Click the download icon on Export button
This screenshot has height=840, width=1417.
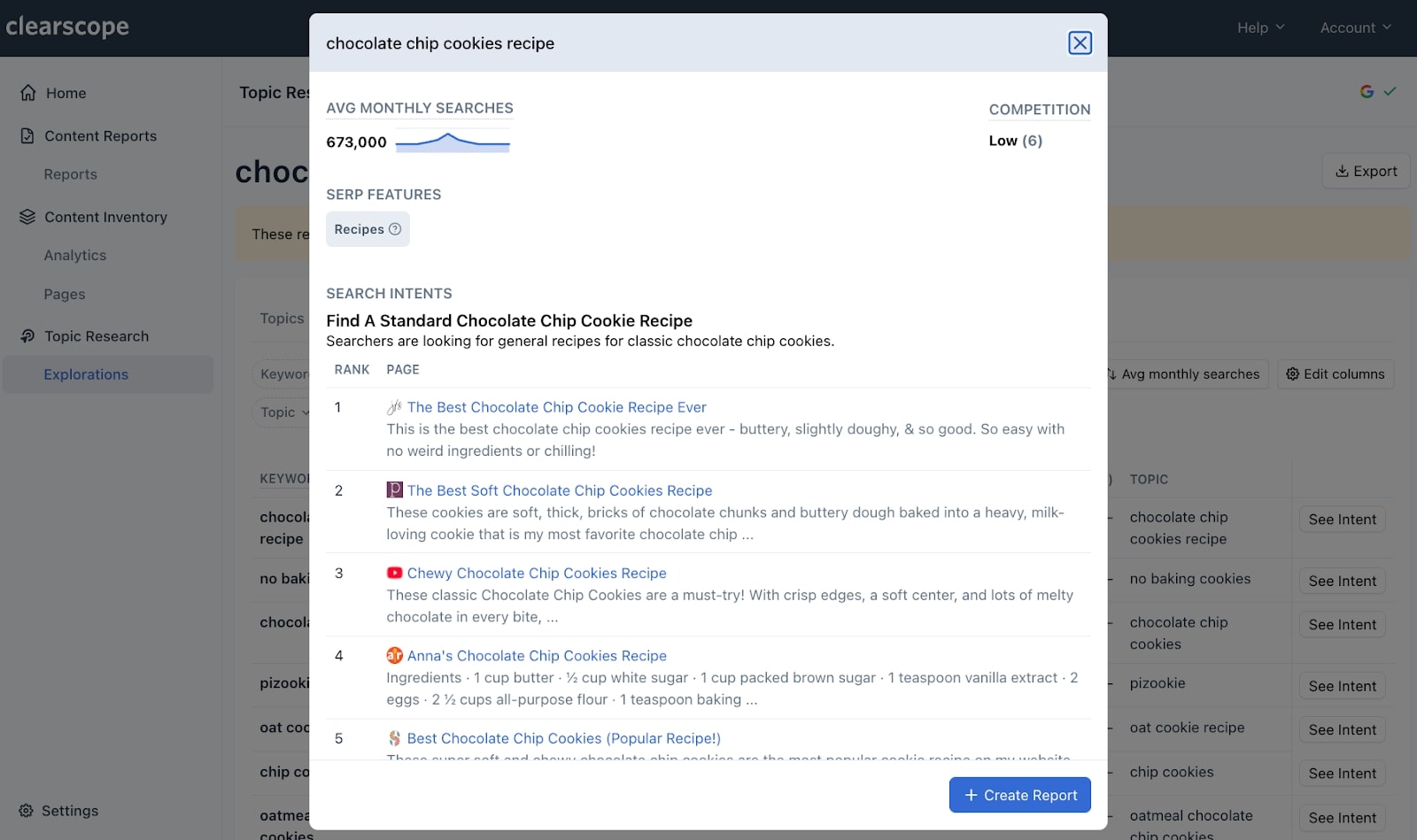(1342, 171)
